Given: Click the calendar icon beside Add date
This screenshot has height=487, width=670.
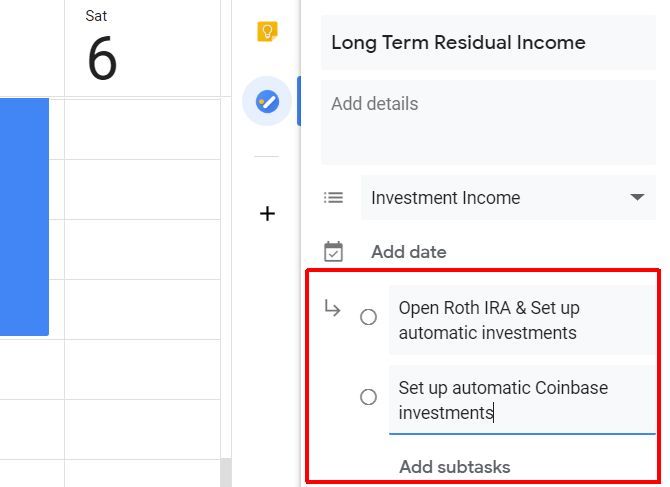Looking at the screenshot, I should [x=333, y=252].
